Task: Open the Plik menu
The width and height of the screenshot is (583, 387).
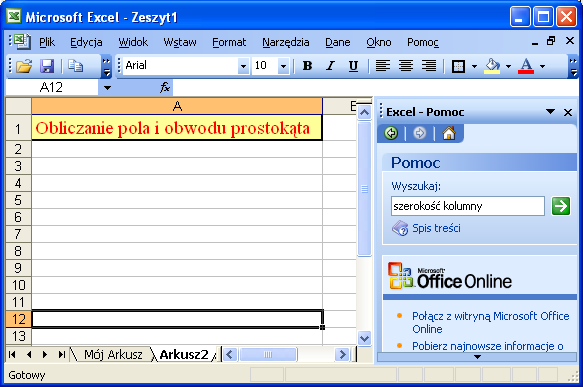Action: click(x=47, y=42)
